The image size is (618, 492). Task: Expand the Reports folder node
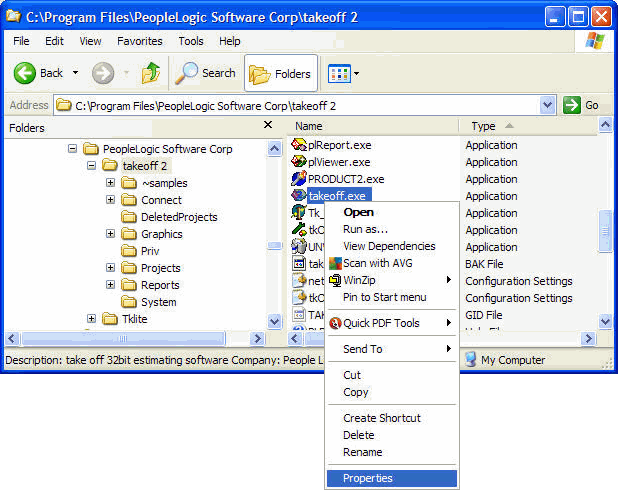pos(111,284)
